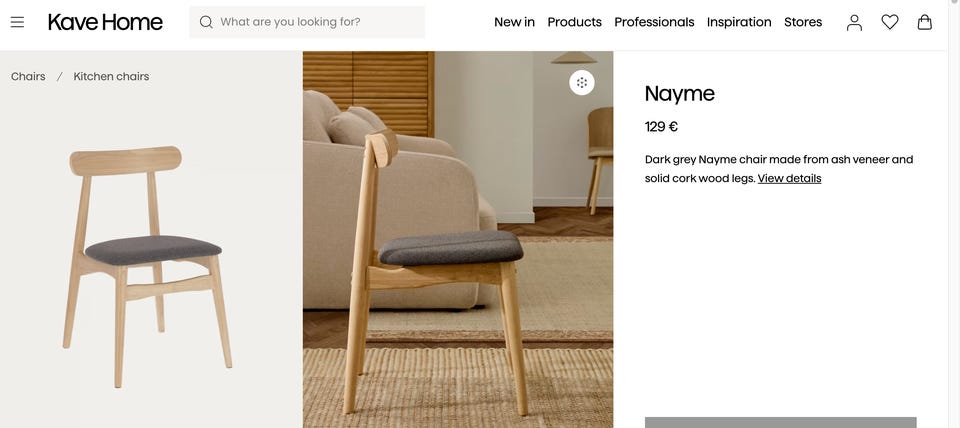Screen dimensions: 960x428
Task: Go to the Kitchen chairs breadcrumb
Action: 111,77
